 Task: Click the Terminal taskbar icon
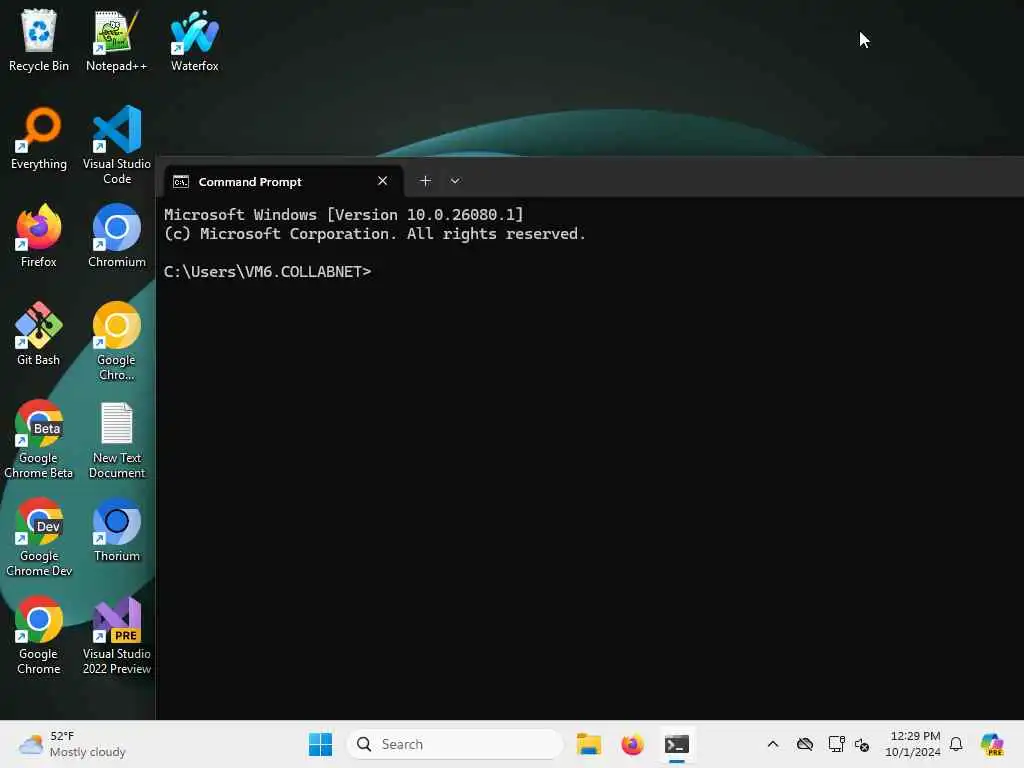tap(677, 744)
